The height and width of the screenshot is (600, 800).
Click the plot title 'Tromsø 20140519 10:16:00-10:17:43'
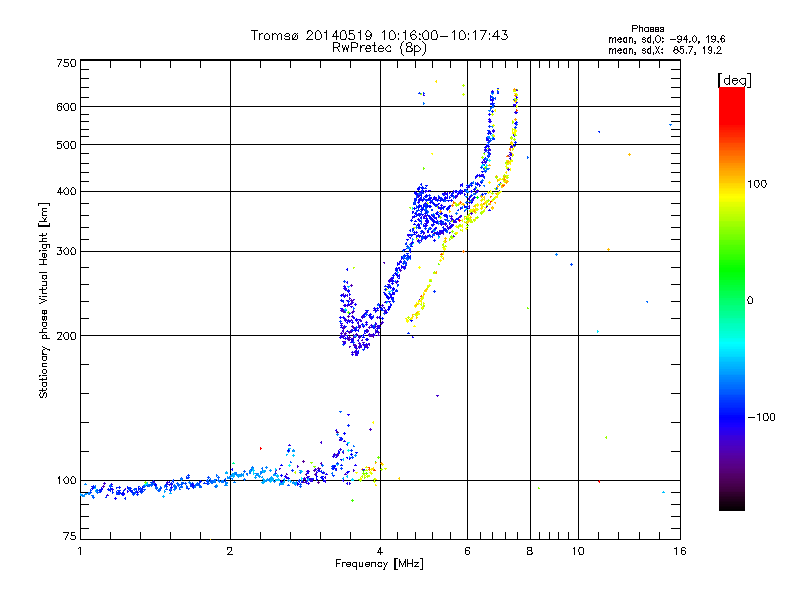point(379,35)
